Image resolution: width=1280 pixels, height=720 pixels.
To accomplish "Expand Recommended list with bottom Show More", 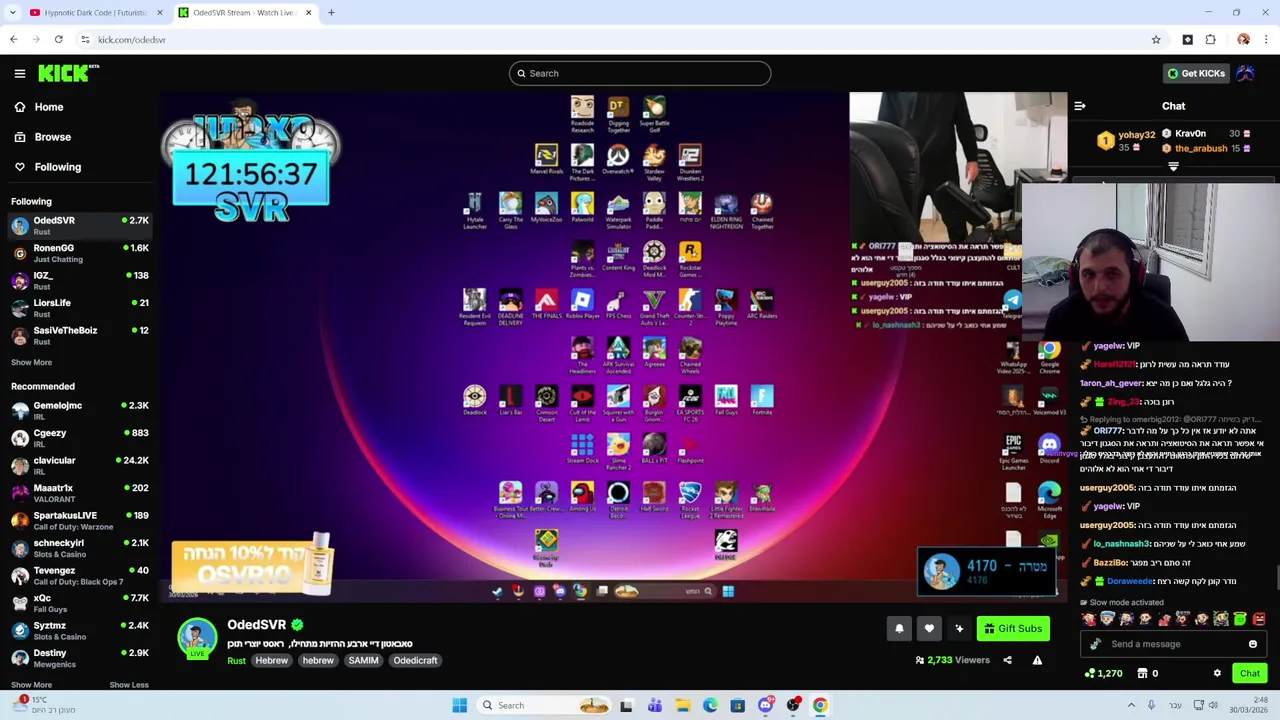I will [x=31, y=685].
